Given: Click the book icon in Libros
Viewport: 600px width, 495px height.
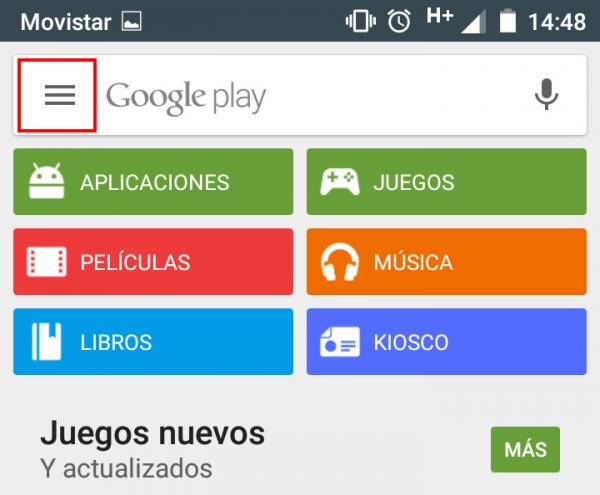Looking at the screenshot, I should (x=46, y=342).
